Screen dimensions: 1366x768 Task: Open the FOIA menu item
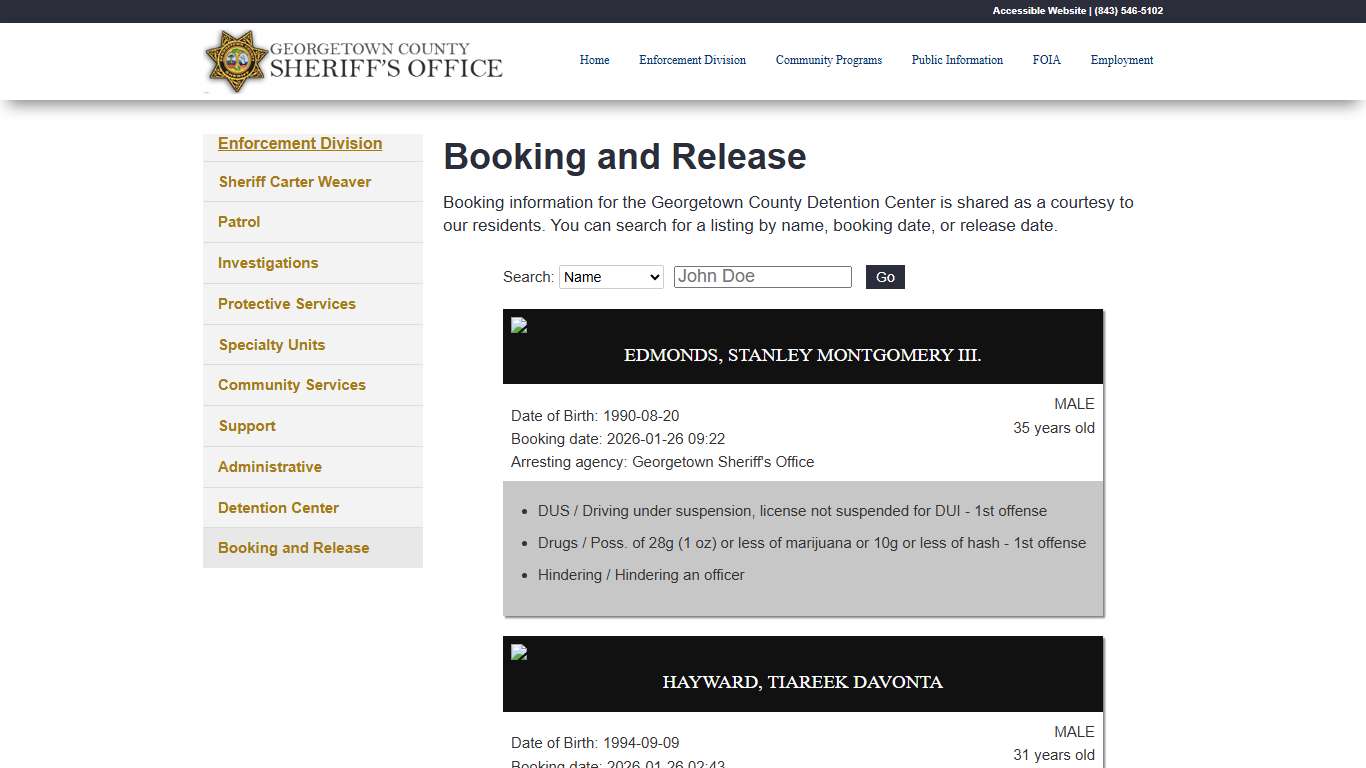coord(1047,60)
